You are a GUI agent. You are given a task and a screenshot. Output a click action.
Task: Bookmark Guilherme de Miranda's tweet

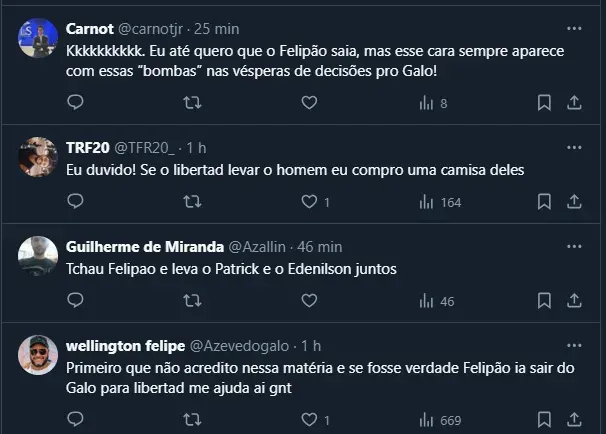[x=544, y=300]
